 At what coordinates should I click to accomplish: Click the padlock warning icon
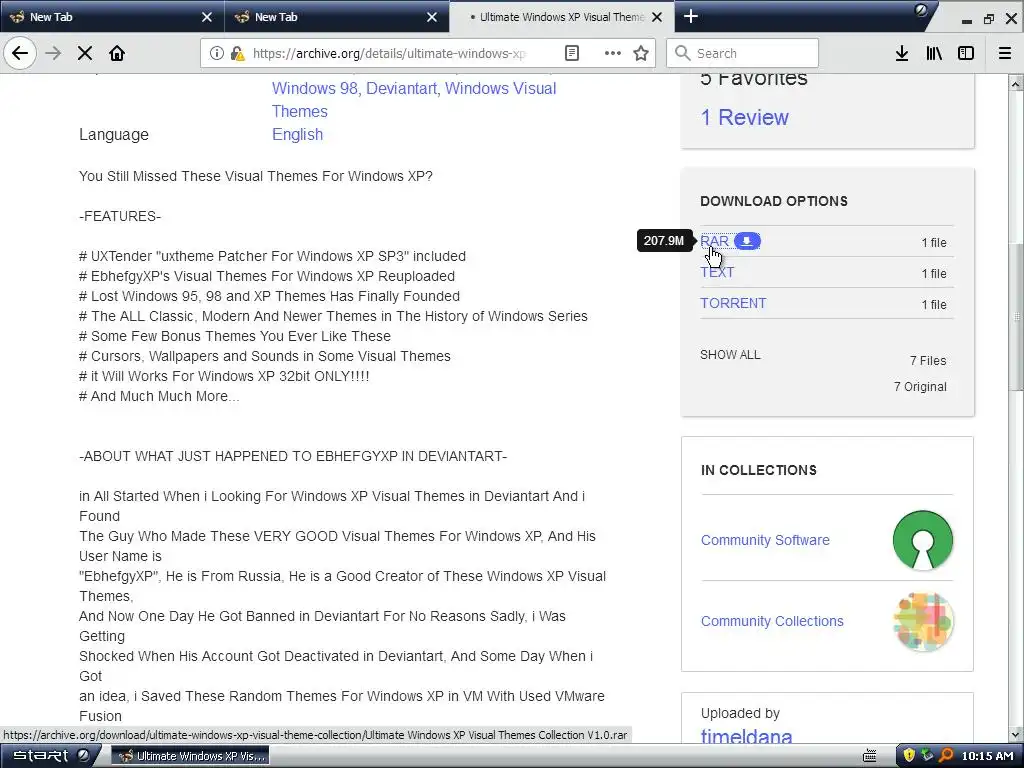238,53
